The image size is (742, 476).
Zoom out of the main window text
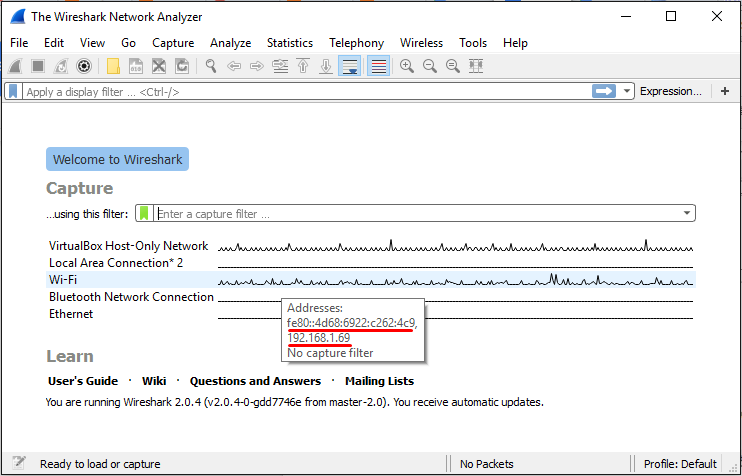[430, 66]
